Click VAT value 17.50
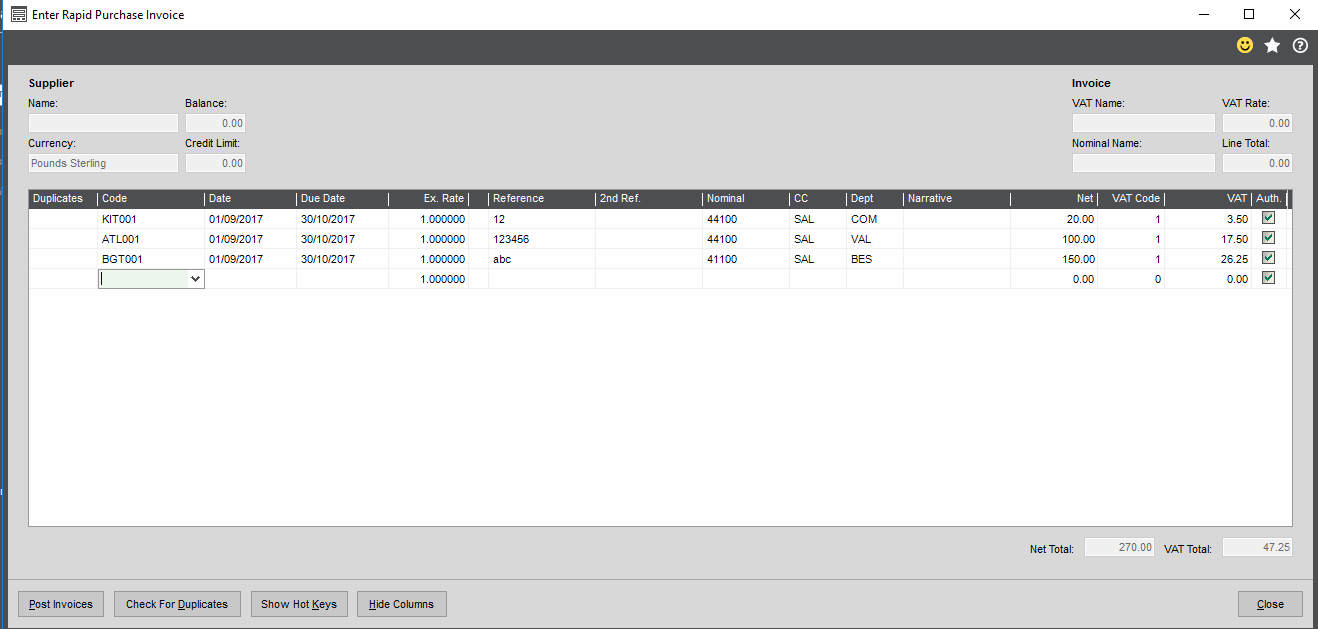 point(1209,239)
